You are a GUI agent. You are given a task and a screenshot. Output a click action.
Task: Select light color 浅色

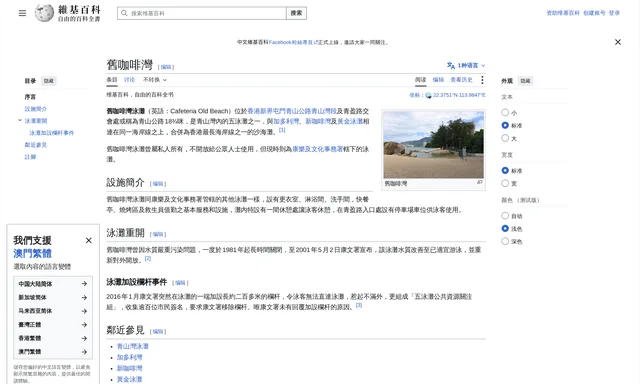[505, 229]
